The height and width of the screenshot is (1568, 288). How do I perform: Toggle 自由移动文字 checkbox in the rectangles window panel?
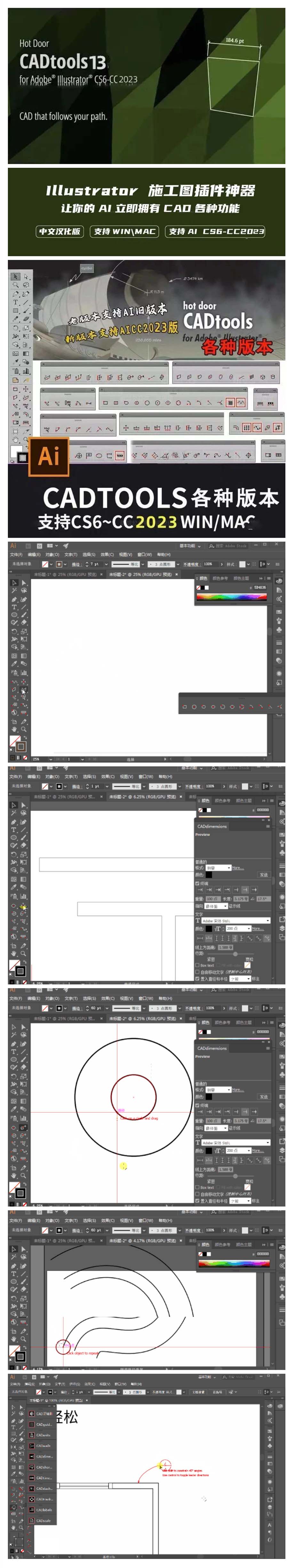point(197,972)
